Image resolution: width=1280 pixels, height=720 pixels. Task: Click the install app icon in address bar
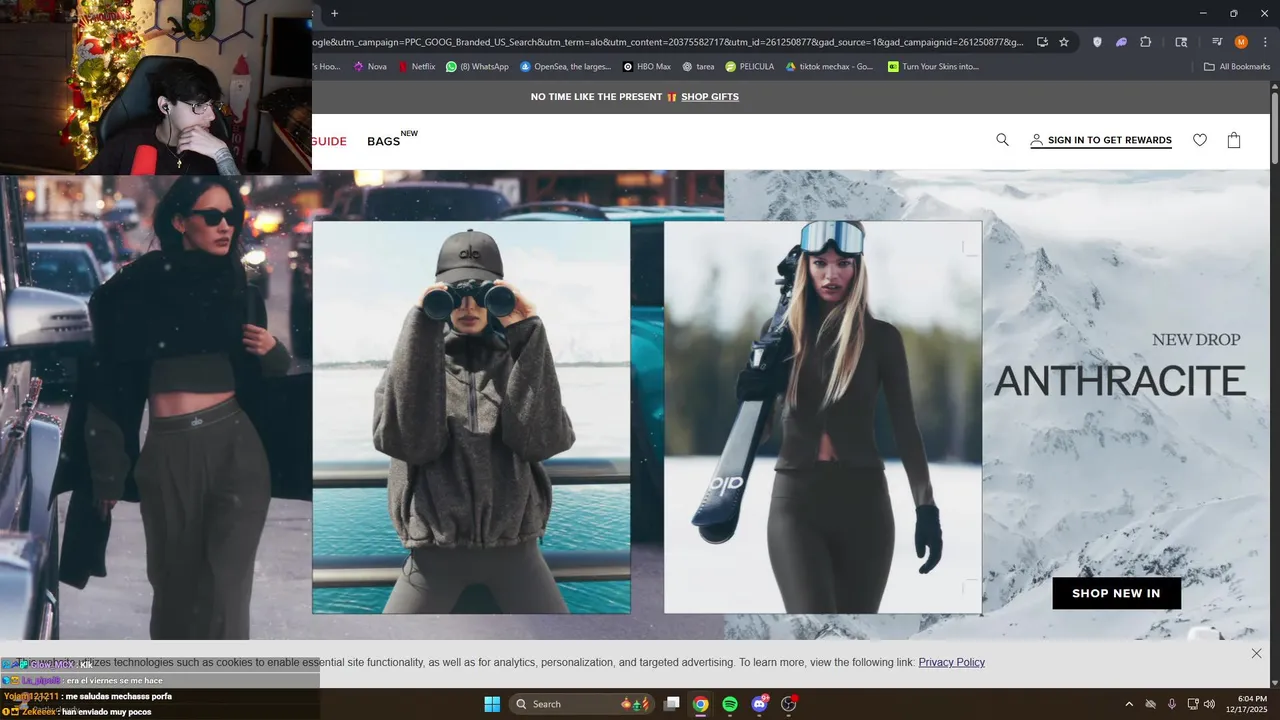[x=1042, y=42]
